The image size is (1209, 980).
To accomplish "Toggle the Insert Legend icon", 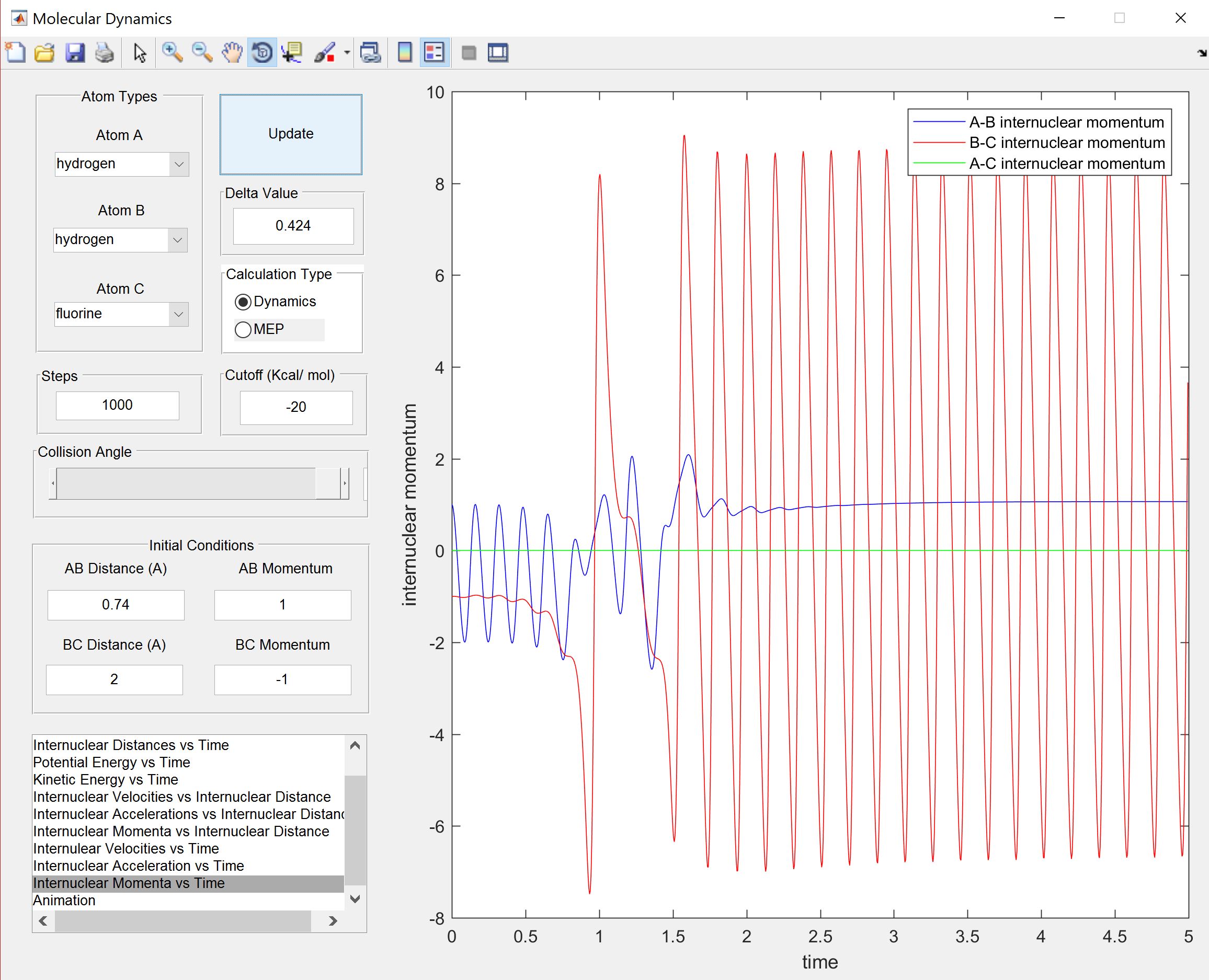I will [434, 53].
